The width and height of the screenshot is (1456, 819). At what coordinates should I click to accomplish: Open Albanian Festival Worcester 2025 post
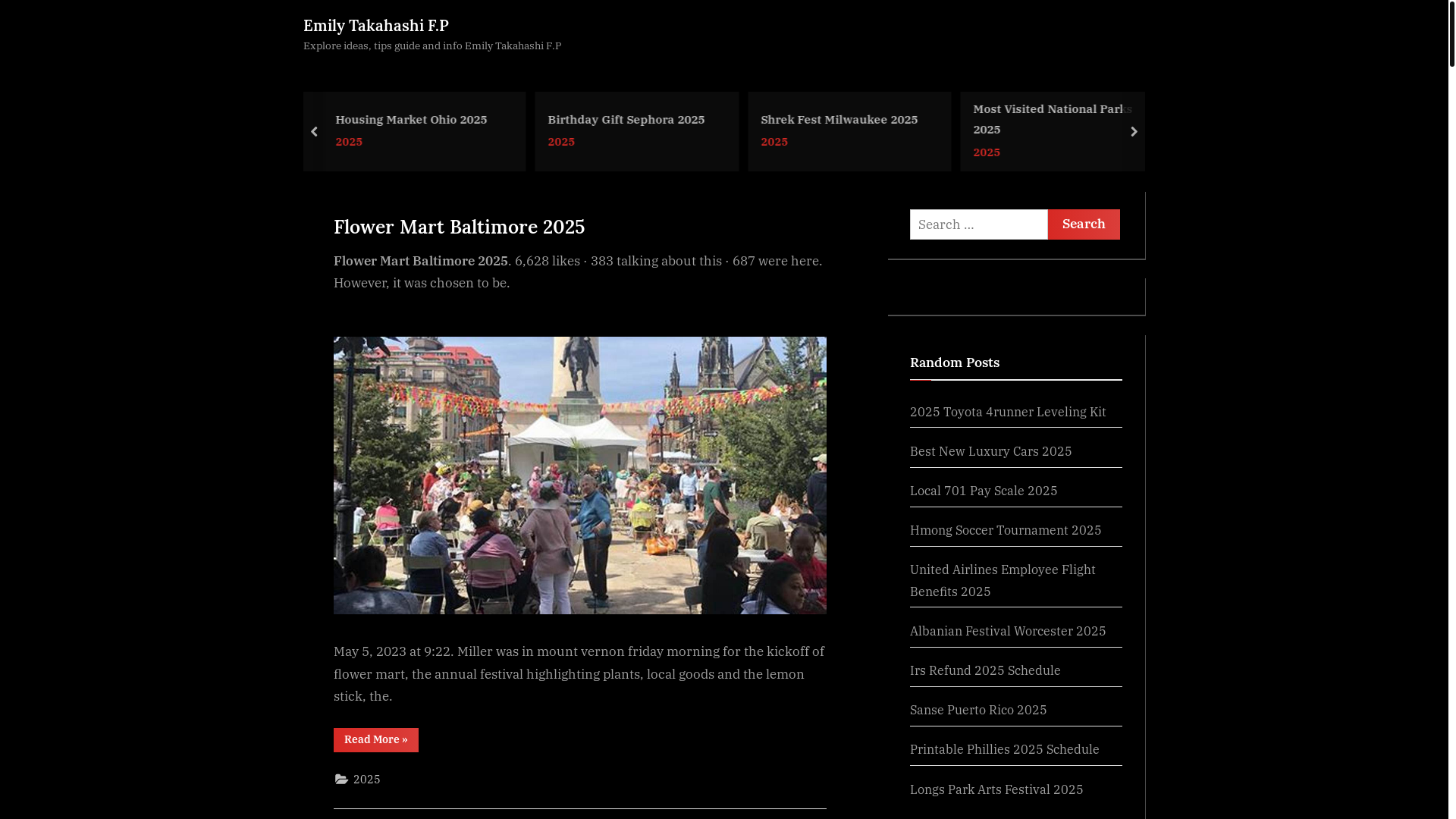[x=1008, y=631]
